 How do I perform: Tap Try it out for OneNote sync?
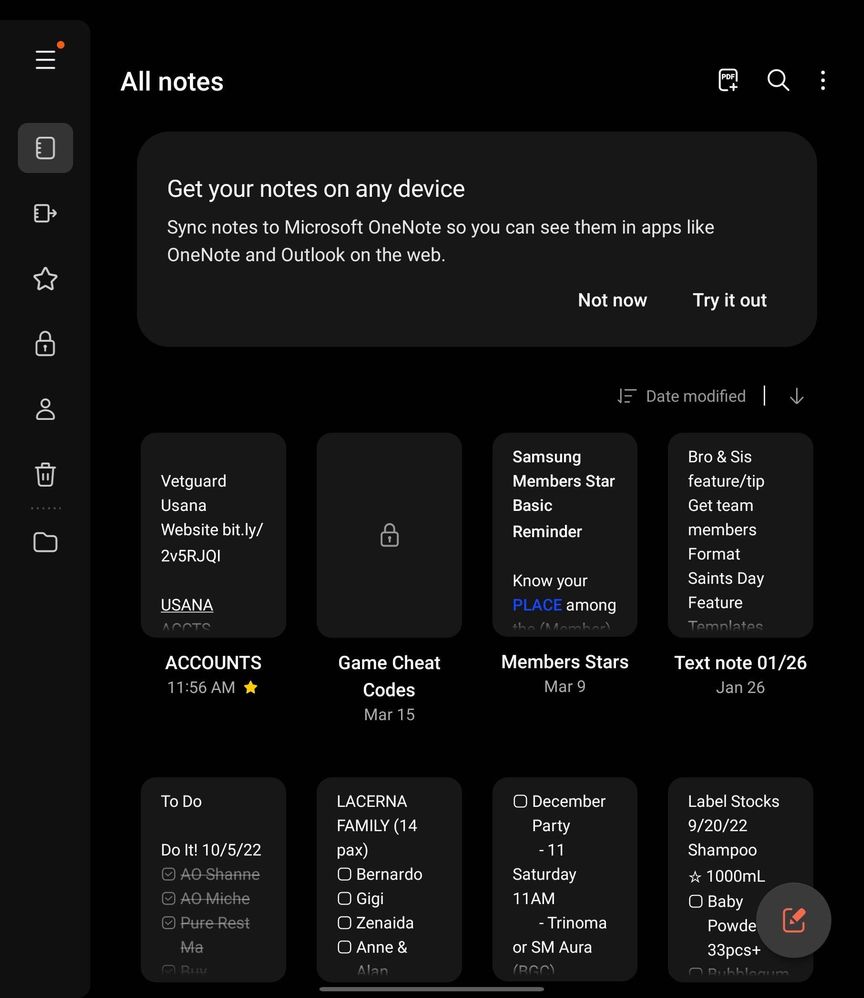tap(730, 300)
